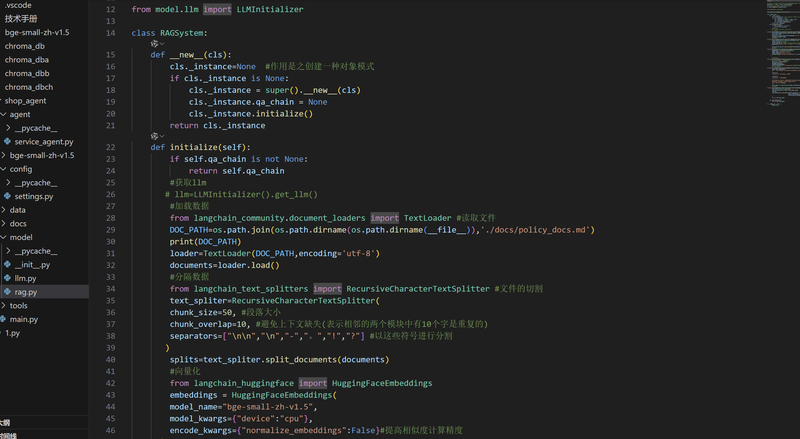Select bge-small-zh-v1.5 folder above chroma_db
This screenshot has width=800, height=439.
37,32
